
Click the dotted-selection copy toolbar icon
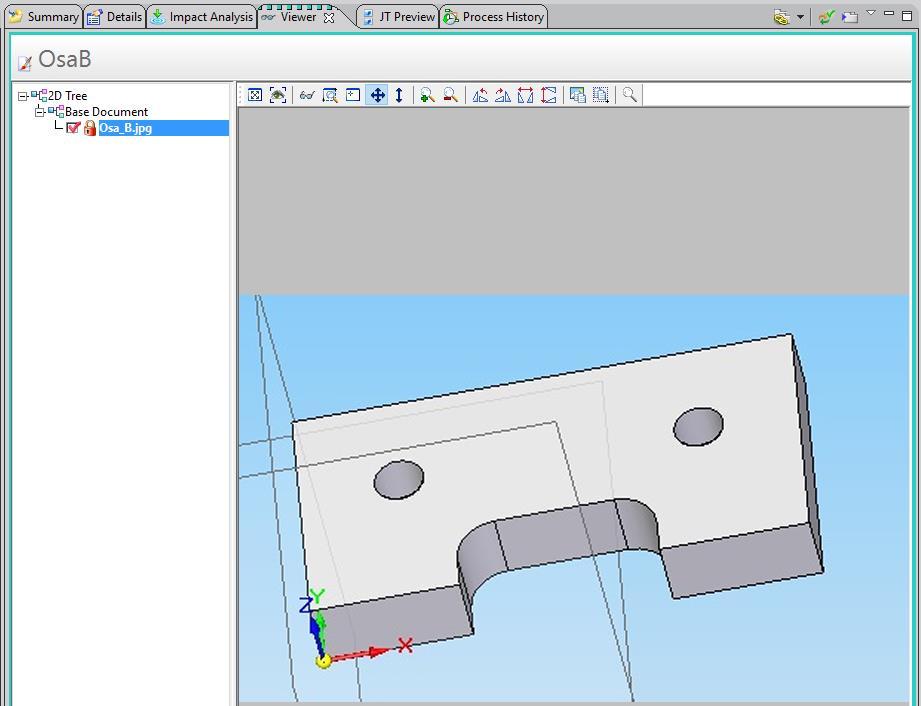coord(601,95)
